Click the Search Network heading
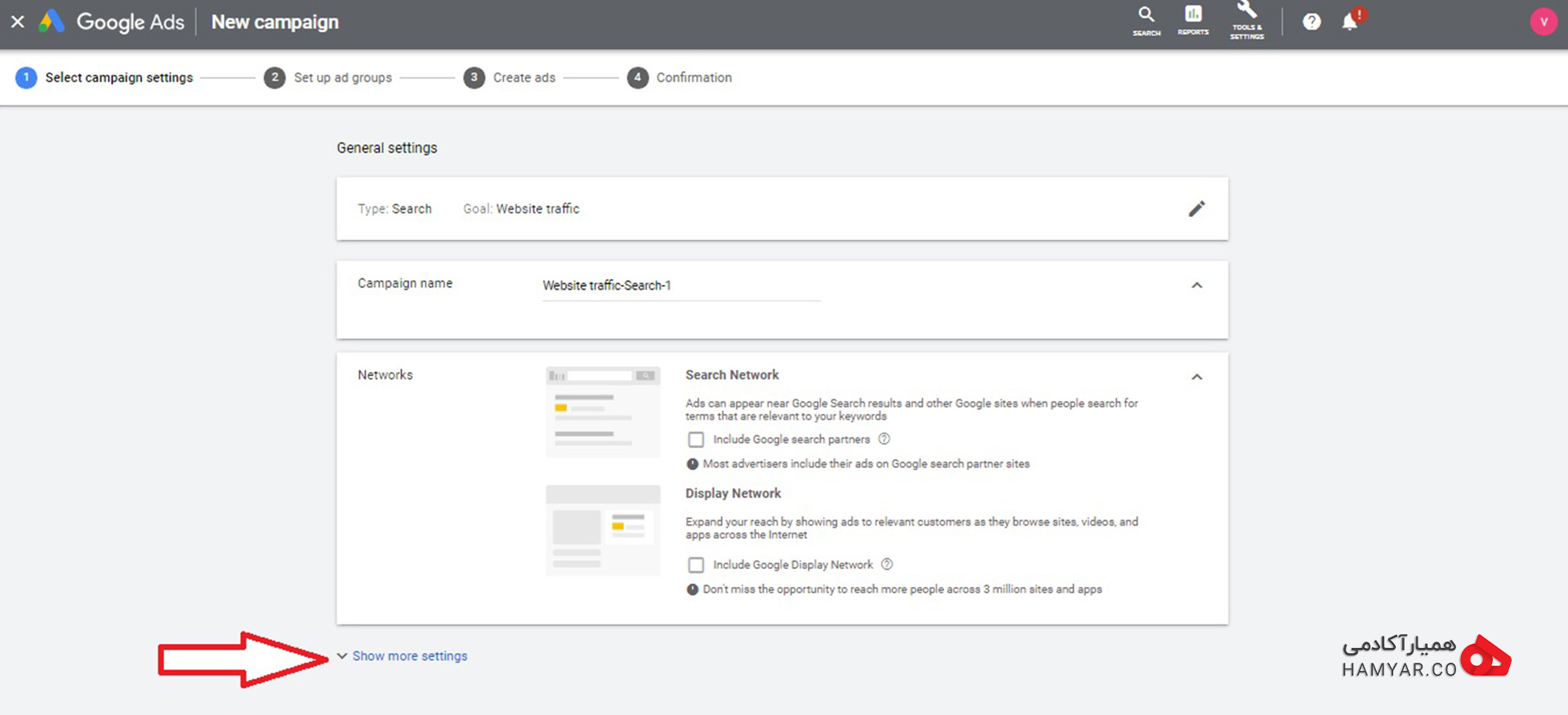Viewport: 1568px width, 715px height. click(732, 375)
